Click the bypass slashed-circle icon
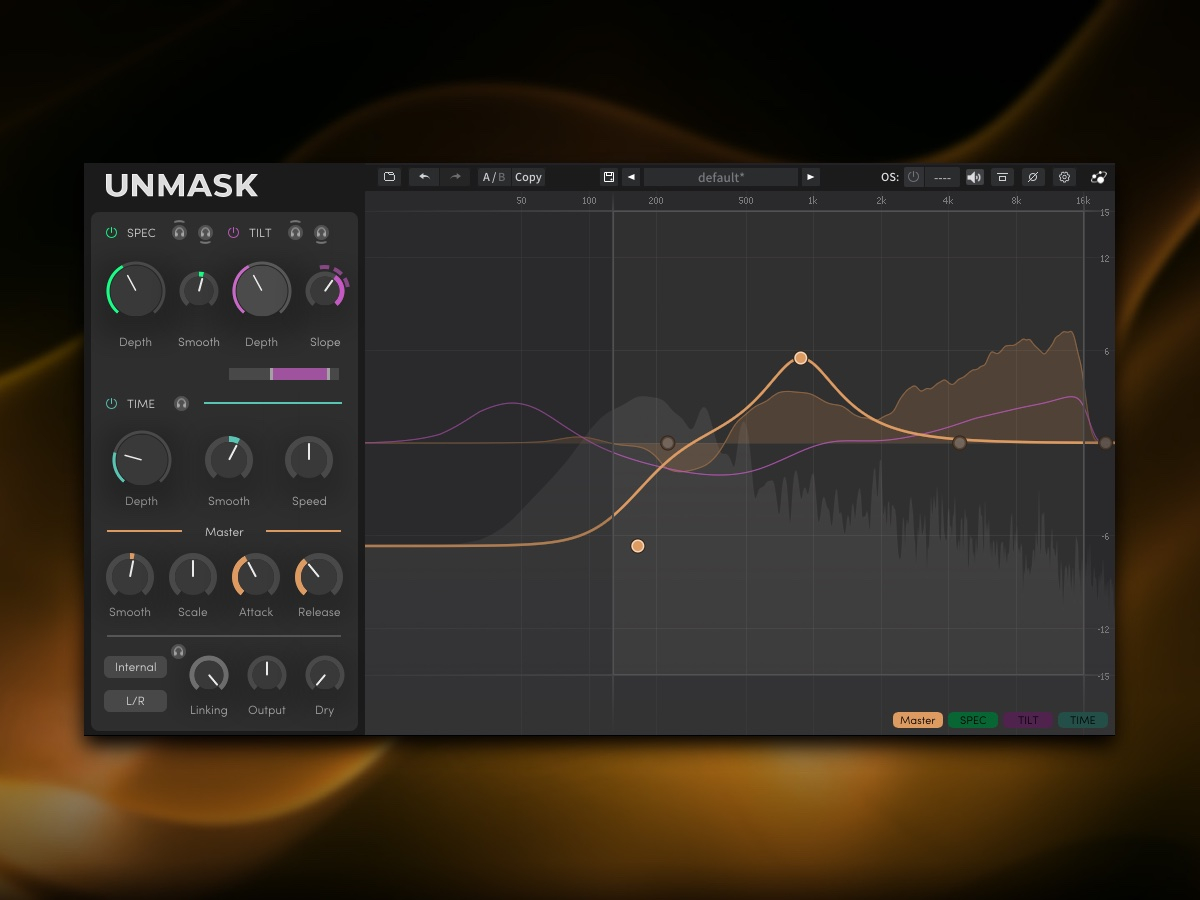This screenshot has width=1200, height=900. [x=1033, y=177]
